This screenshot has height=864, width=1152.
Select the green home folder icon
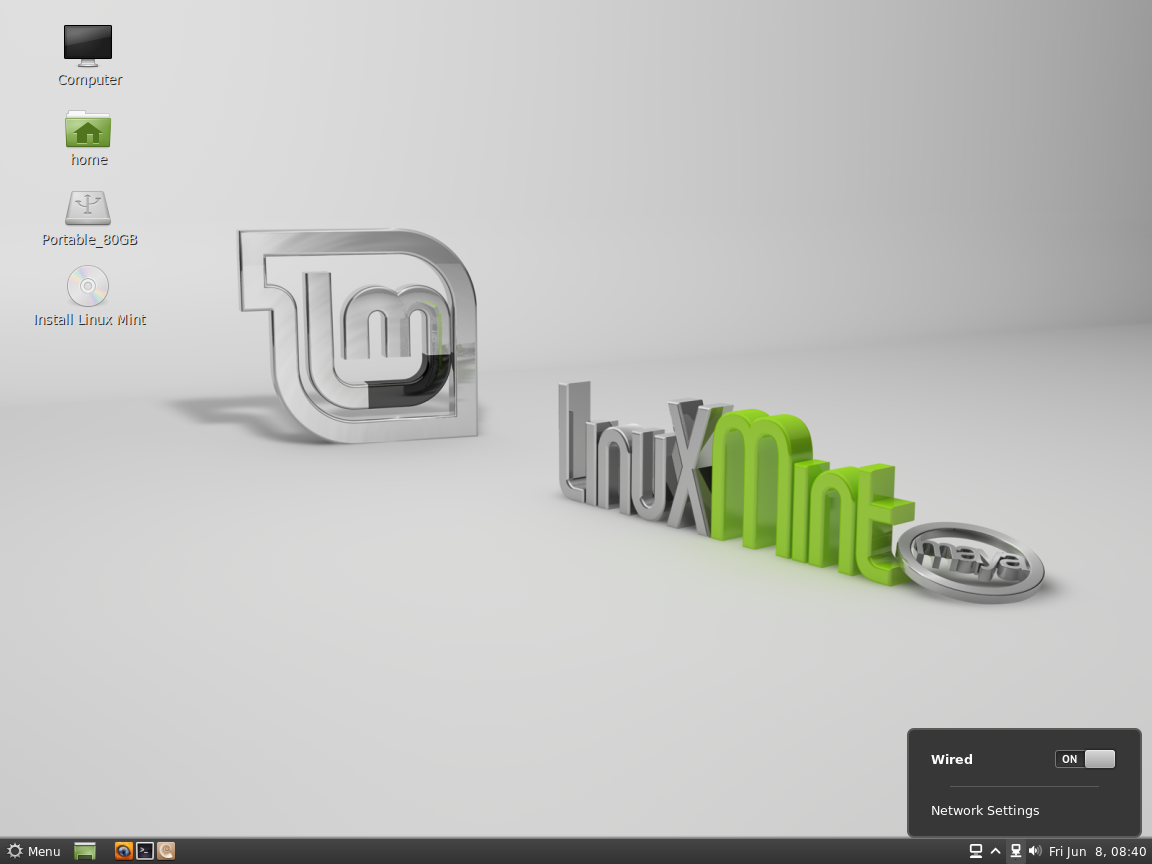coord(88,130)
